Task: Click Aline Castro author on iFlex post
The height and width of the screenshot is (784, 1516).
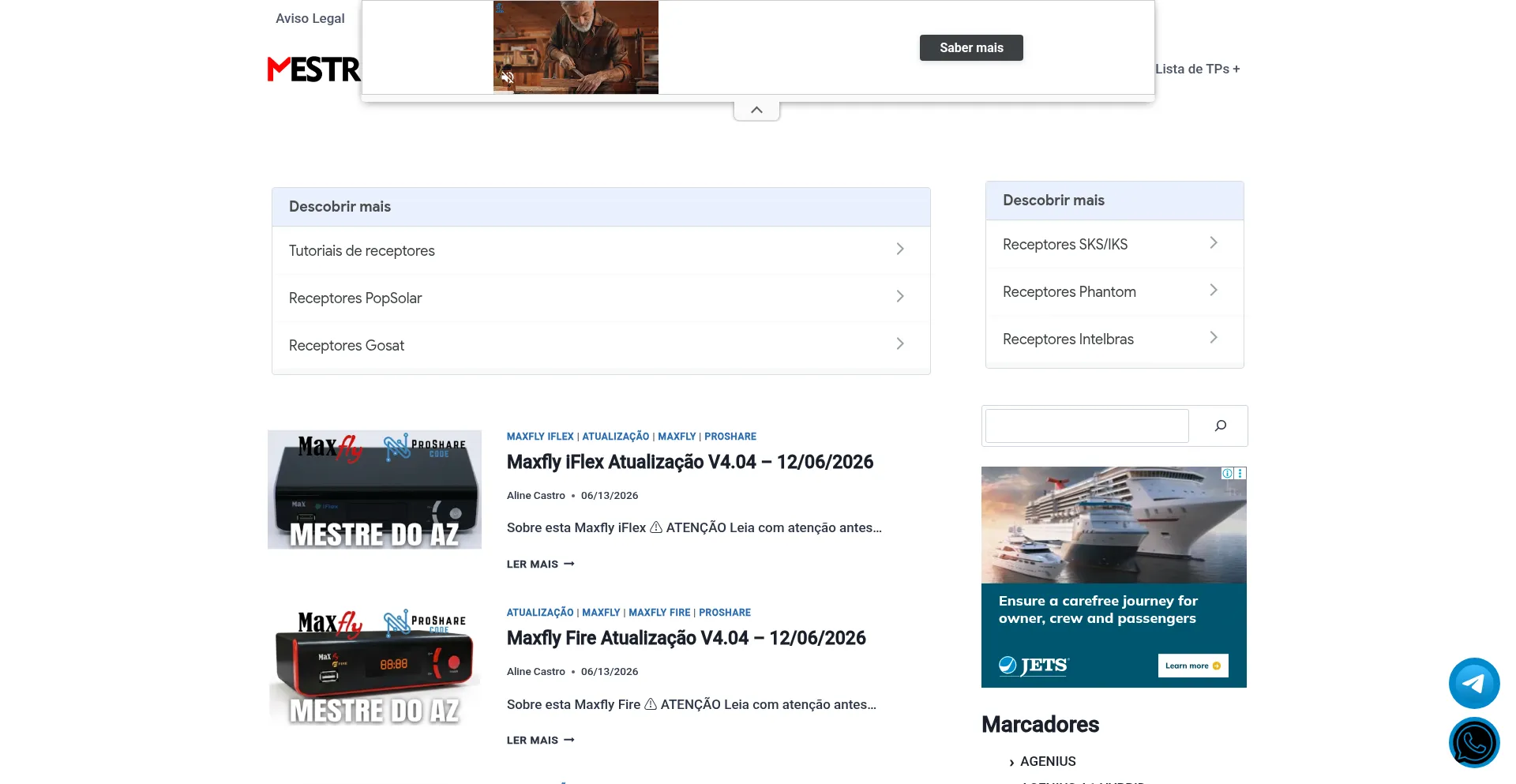Action: tap(536, 496)
